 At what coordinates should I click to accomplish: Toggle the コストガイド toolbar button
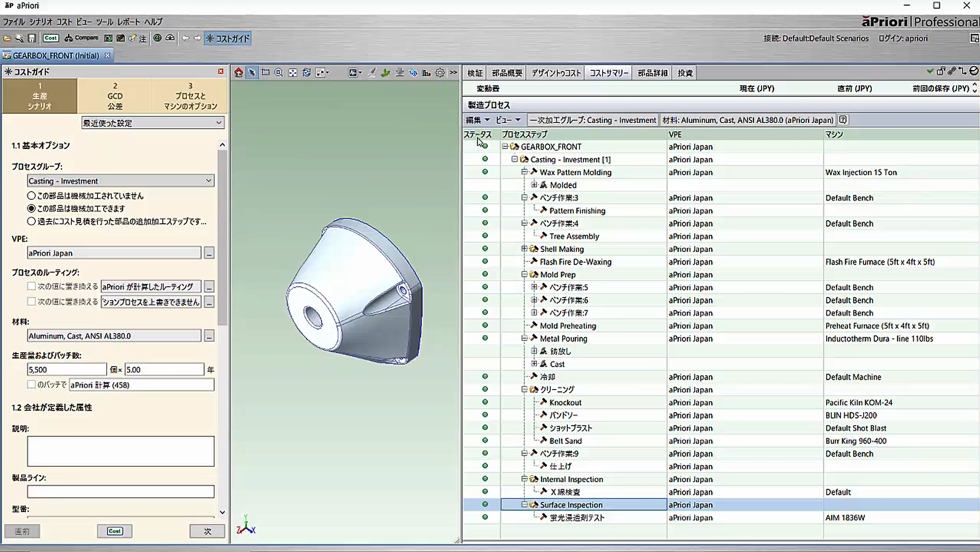pos(228,38)
